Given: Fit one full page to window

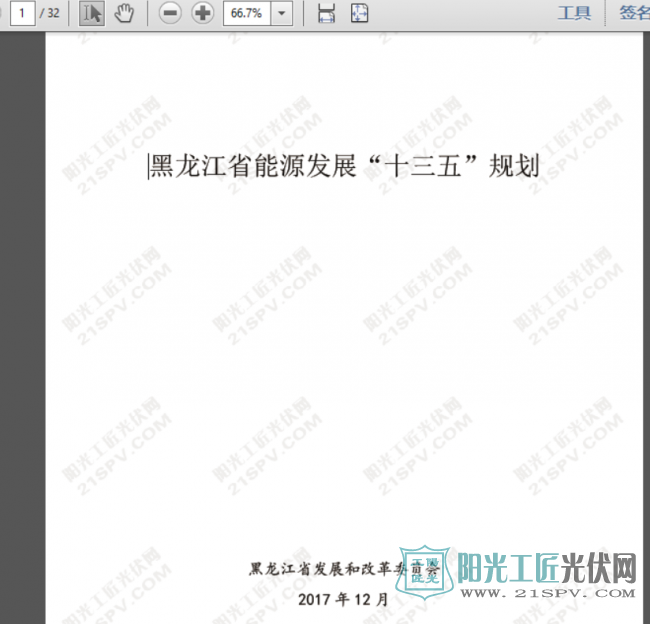Looking at the screenshot, I should point(359,13).
